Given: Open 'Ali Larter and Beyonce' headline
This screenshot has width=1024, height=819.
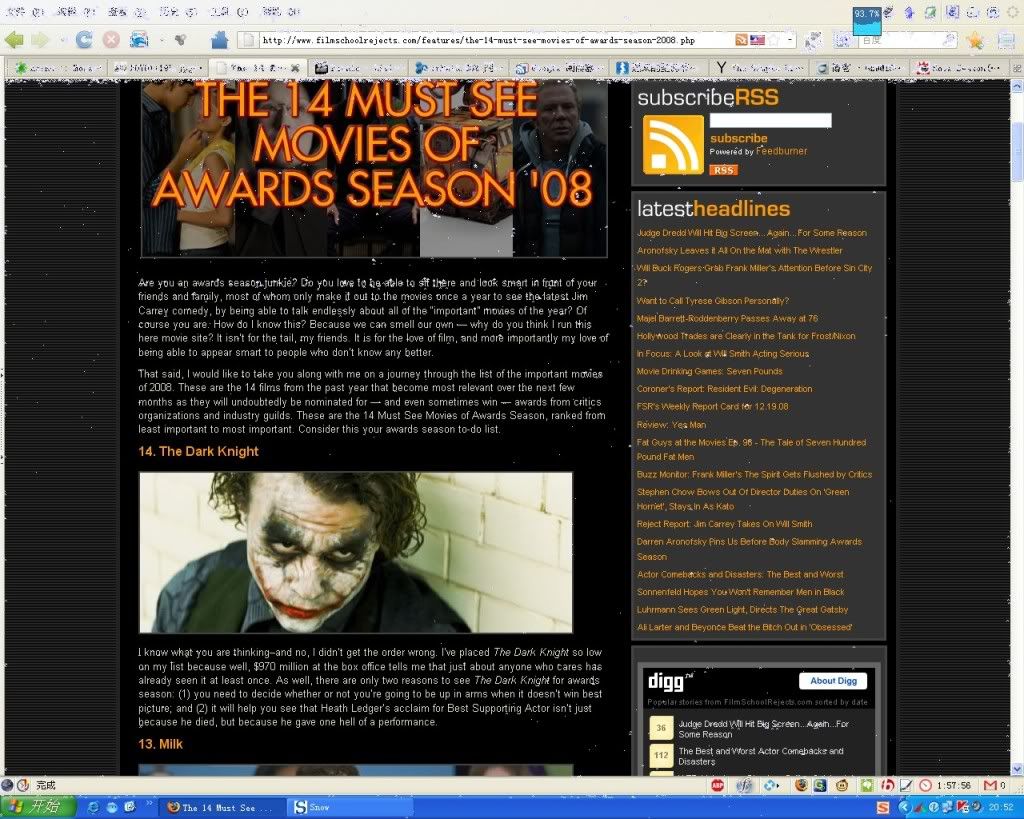Looking at the screenshot, I should [x=744, y=627].
